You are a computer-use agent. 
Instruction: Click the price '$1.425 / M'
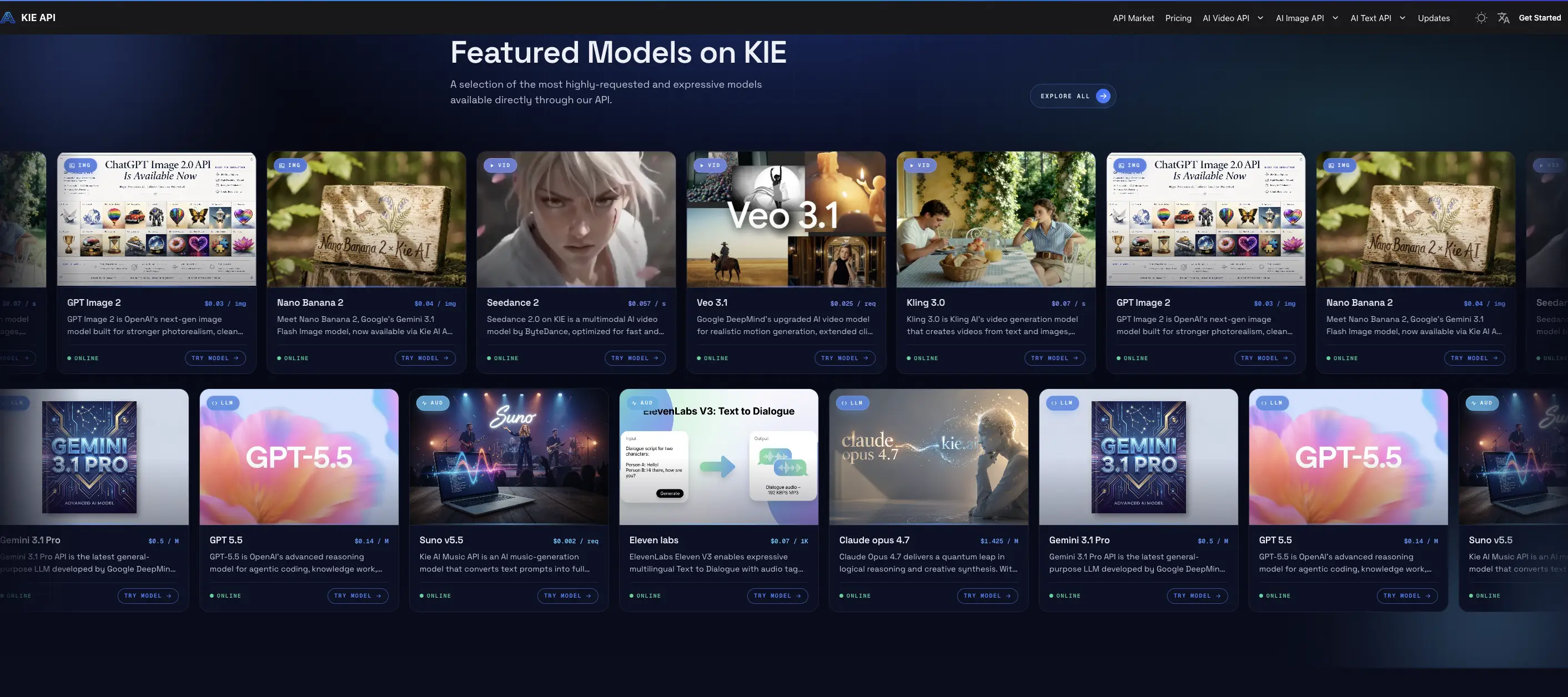[x=999, y=541]
